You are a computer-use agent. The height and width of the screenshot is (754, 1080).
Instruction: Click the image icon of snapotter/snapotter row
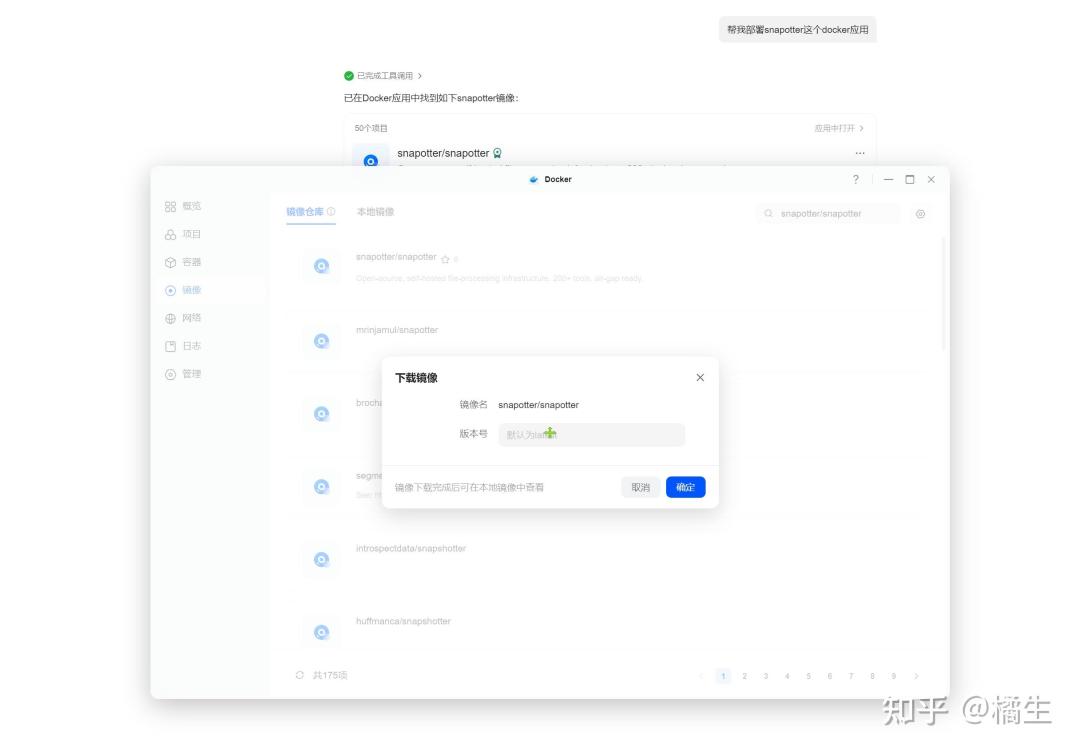(x=321, y=266)
